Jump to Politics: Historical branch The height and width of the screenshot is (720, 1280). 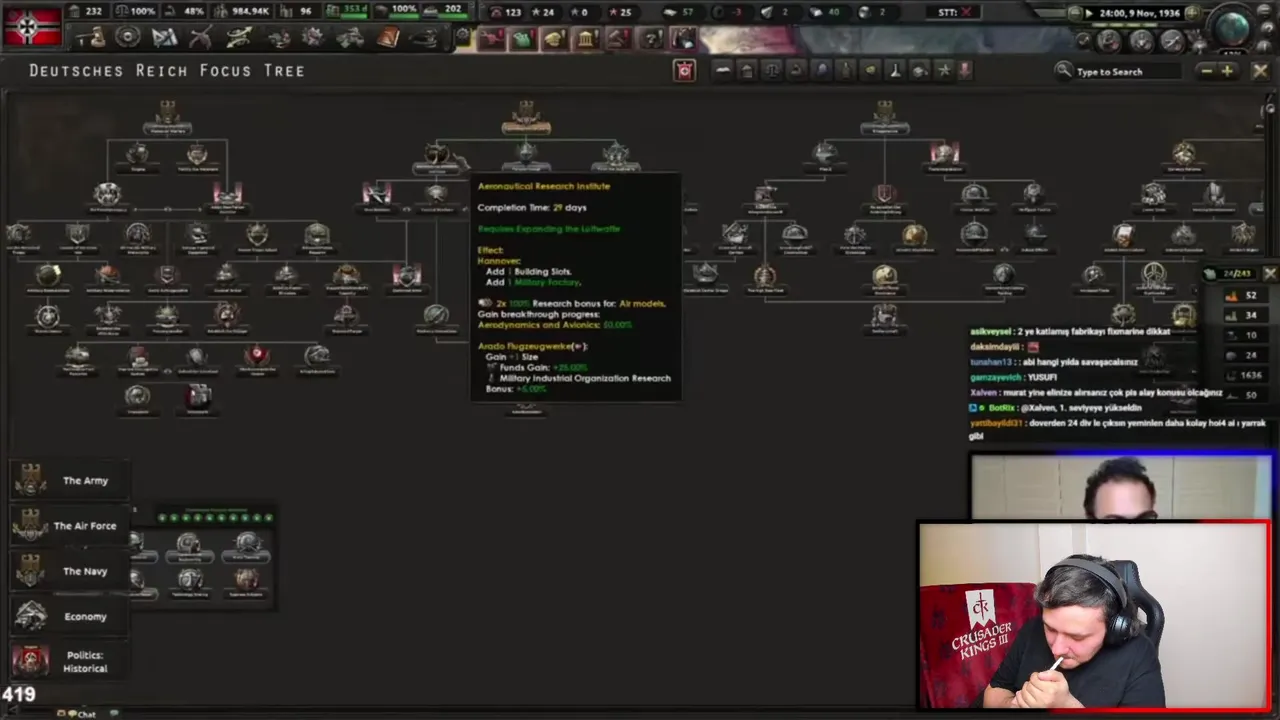click(x=68, y=662)
